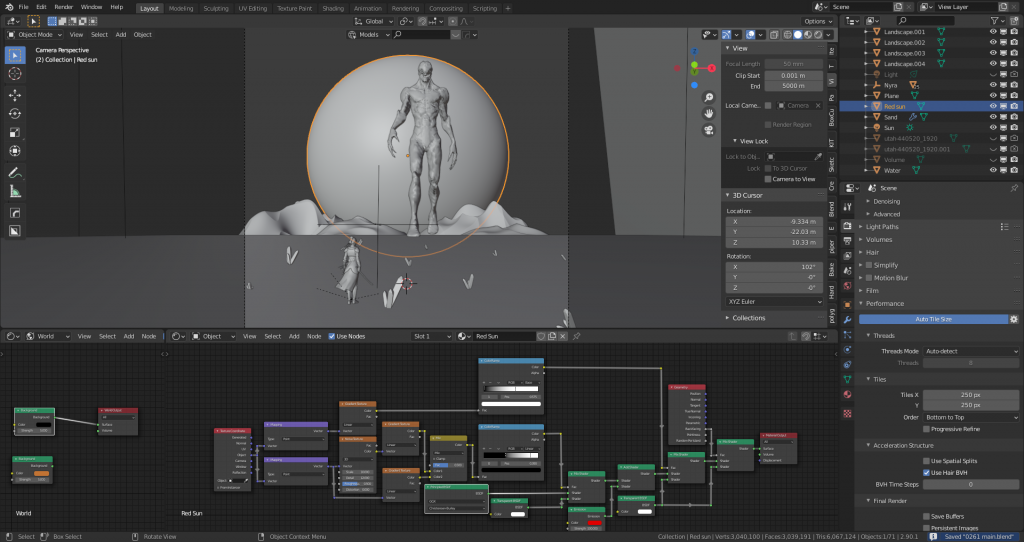Click the red Emission color swatch node
The width and height of the screenshot is (1024, 542).
pyautogui.click(x=594, y=523)
